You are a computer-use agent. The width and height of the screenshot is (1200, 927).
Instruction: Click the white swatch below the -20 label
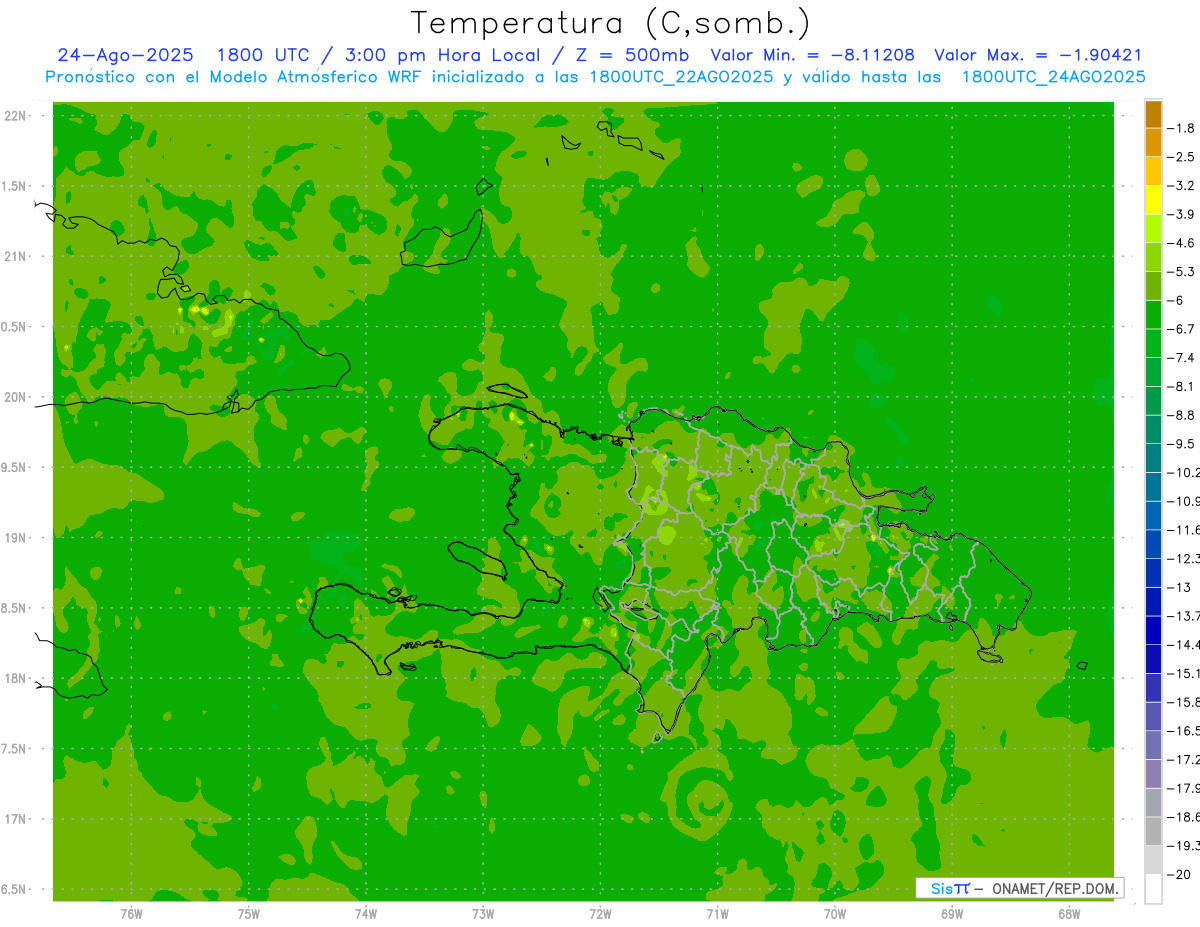point(1153,888)
